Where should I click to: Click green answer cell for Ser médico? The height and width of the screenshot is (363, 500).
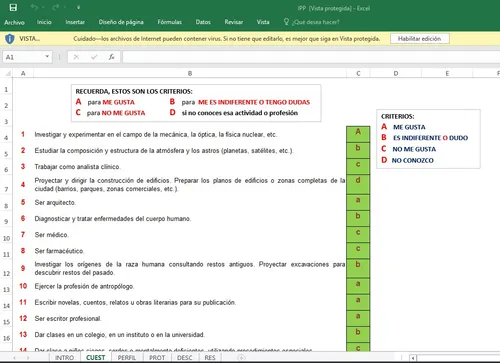tap(358, 235)
